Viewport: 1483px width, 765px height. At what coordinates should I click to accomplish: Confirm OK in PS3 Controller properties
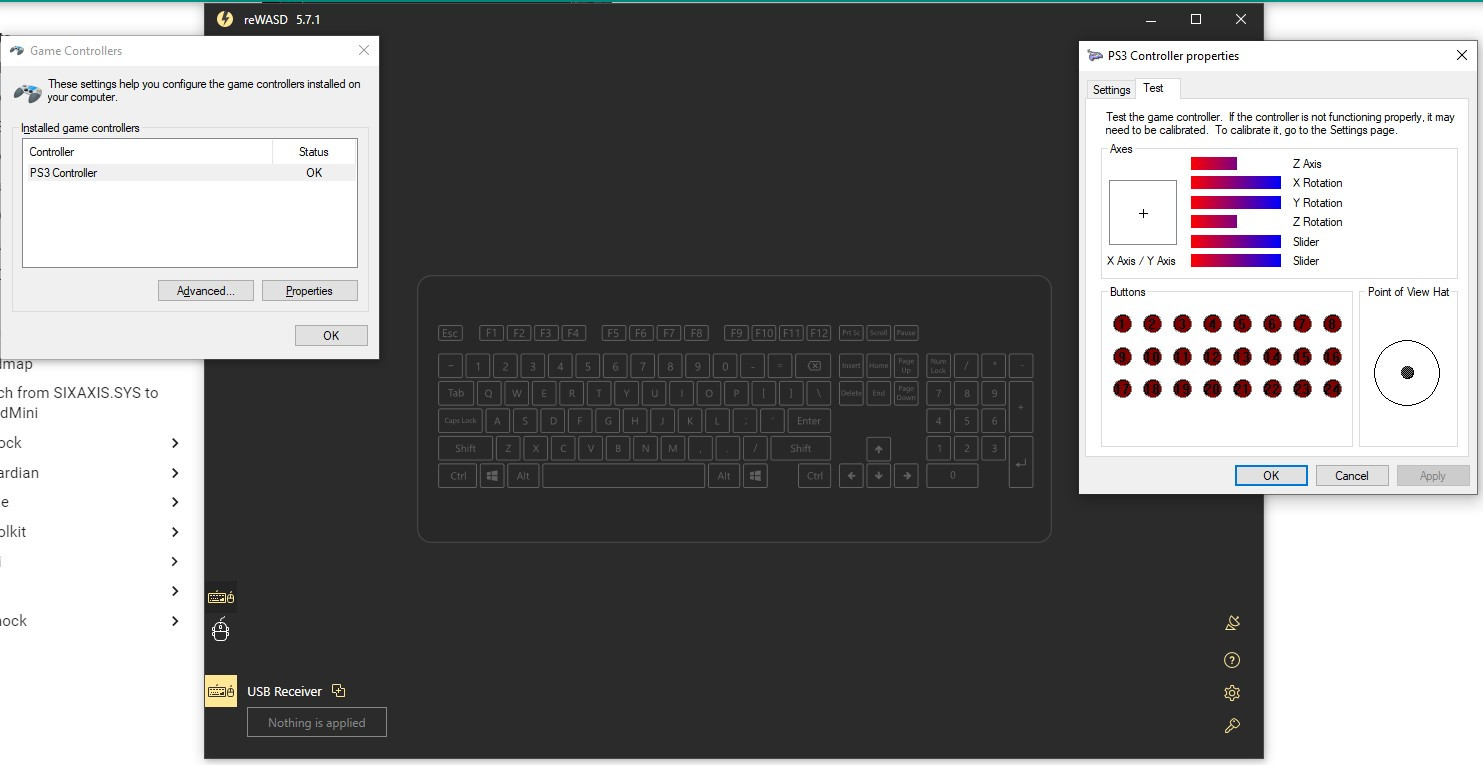[x=1271, y=476]
